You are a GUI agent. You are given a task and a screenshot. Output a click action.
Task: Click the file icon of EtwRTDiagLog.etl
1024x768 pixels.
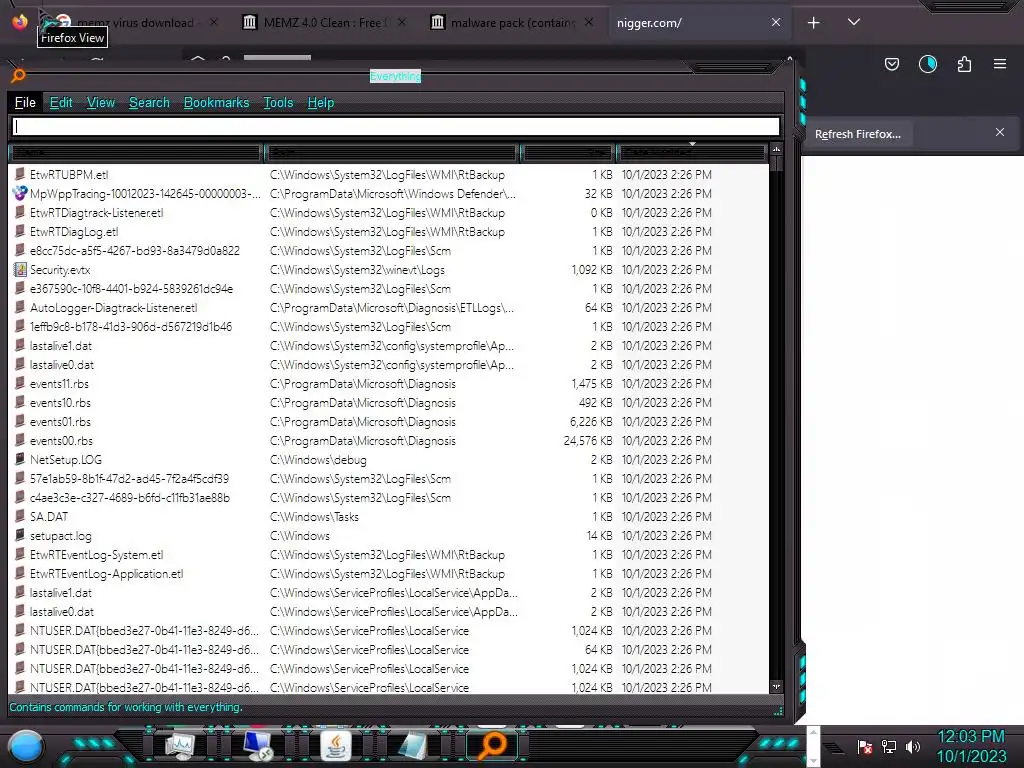(x=20, y=231)
